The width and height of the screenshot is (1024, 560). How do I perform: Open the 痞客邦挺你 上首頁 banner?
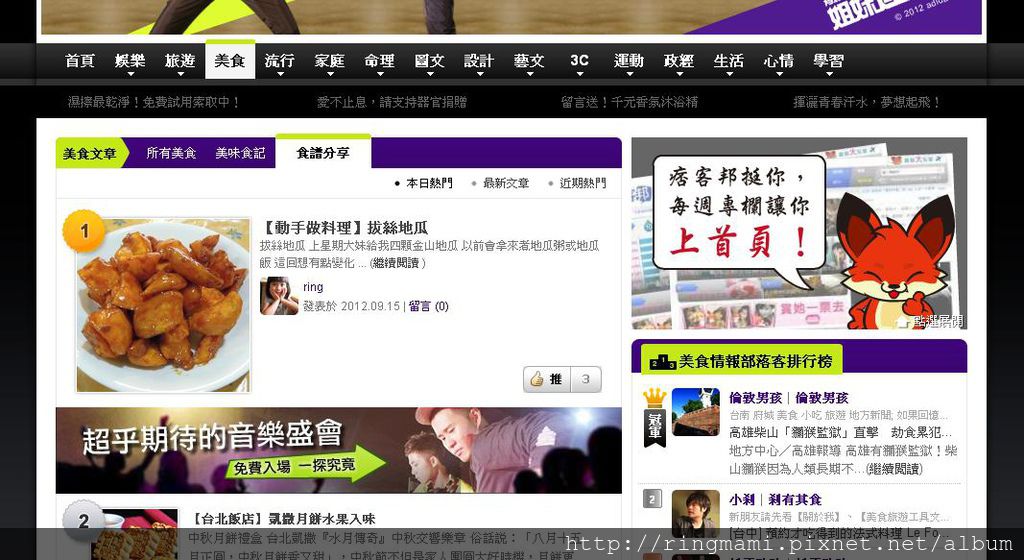pyautogui.click(x=799, y=234)
